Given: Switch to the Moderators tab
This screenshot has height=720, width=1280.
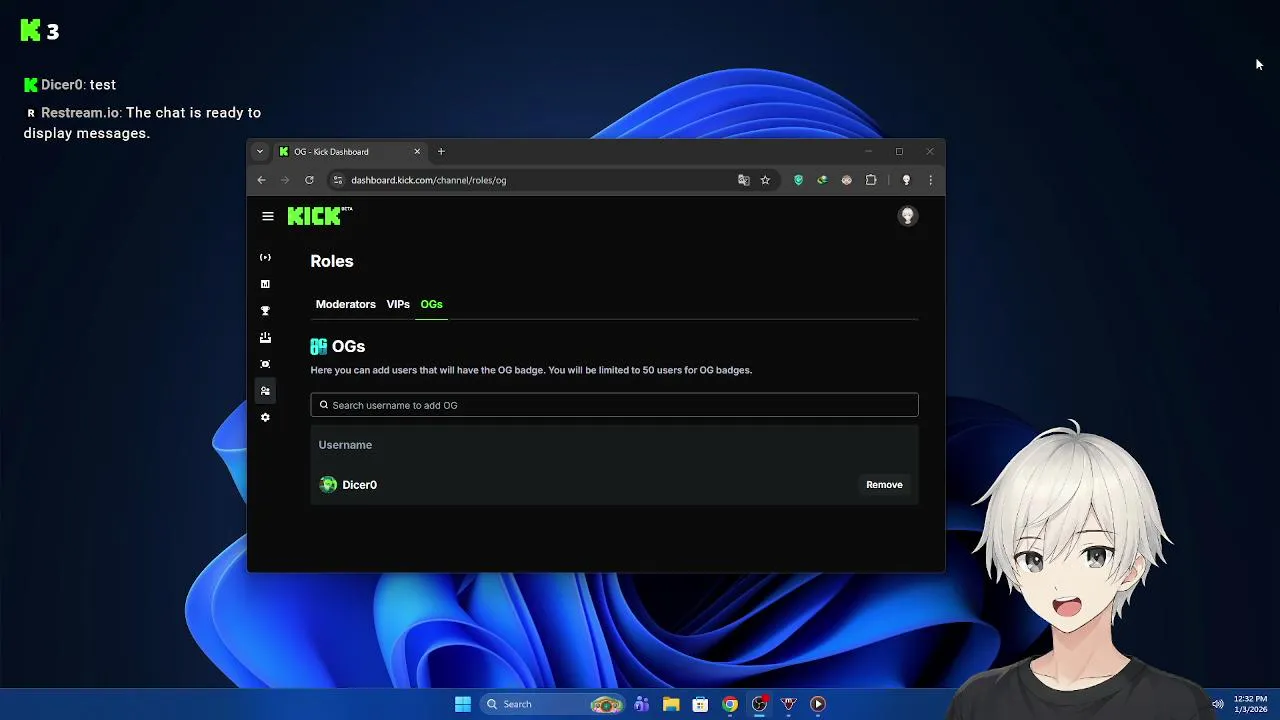Looking at the screenshot, I should [x=346, y=304].
